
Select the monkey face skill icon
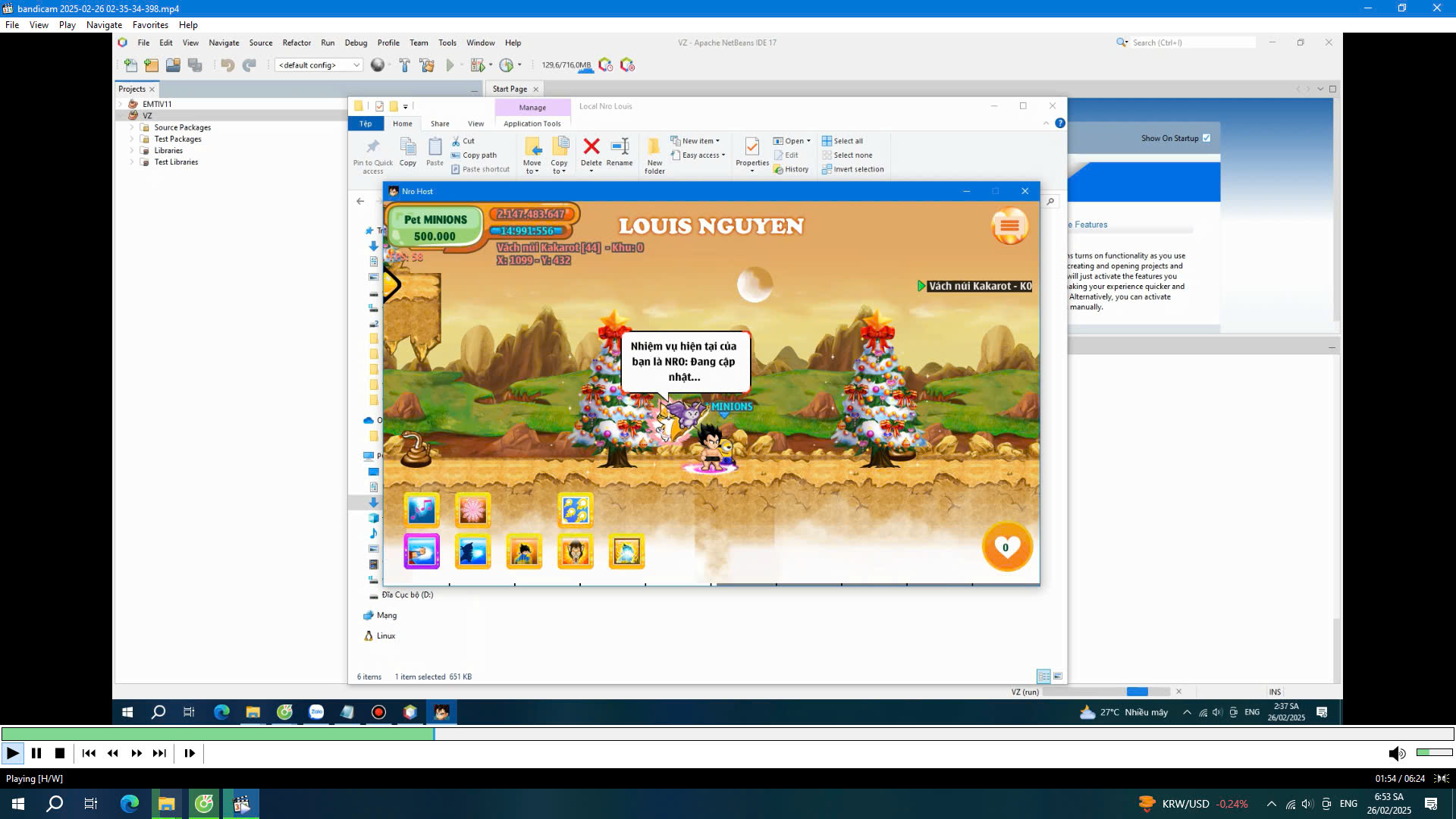(x=575, y=551)
